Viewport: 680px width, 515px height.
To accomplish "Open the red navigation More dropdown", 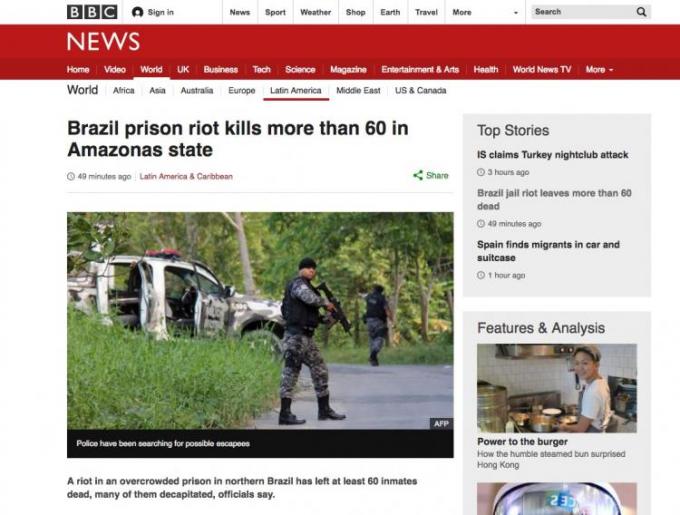I will [x=599, y=69].
